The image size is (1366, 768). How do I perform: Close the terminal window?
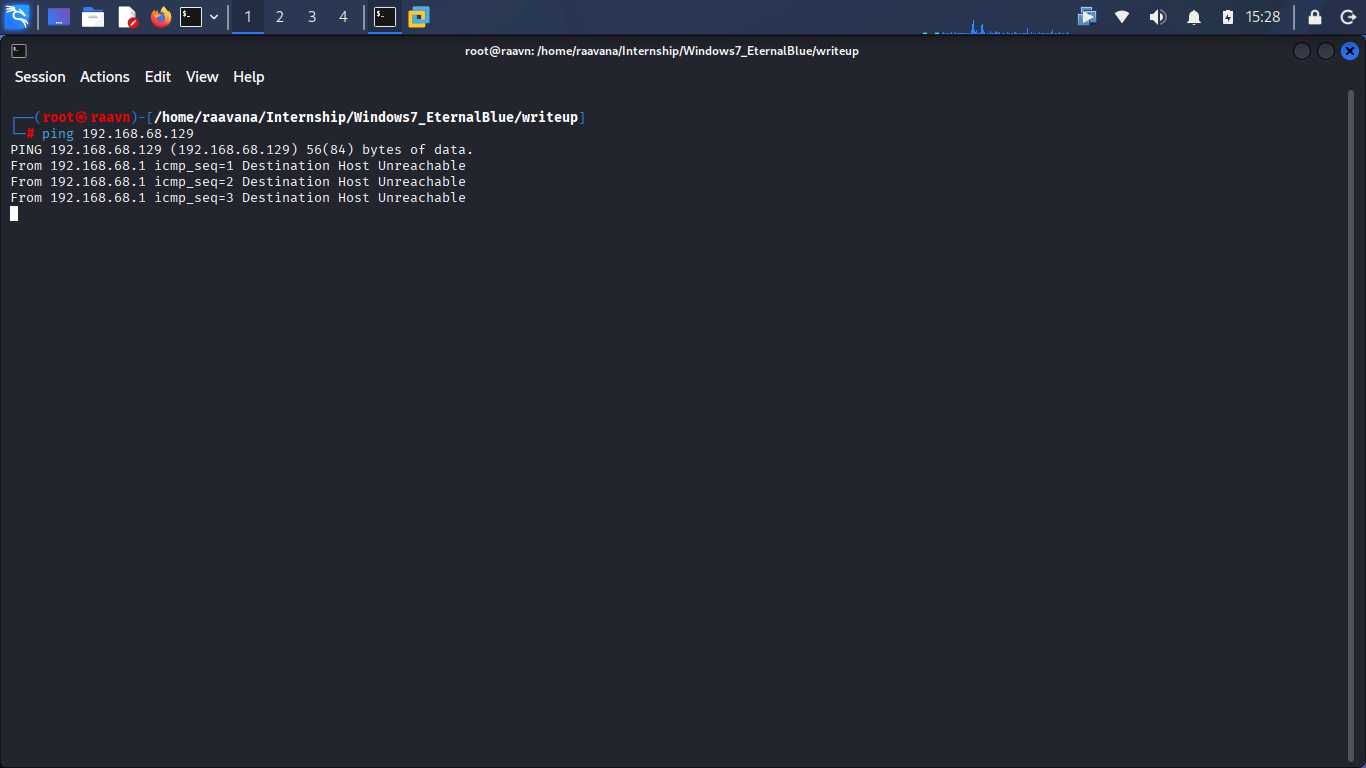tap(1350, 51)
